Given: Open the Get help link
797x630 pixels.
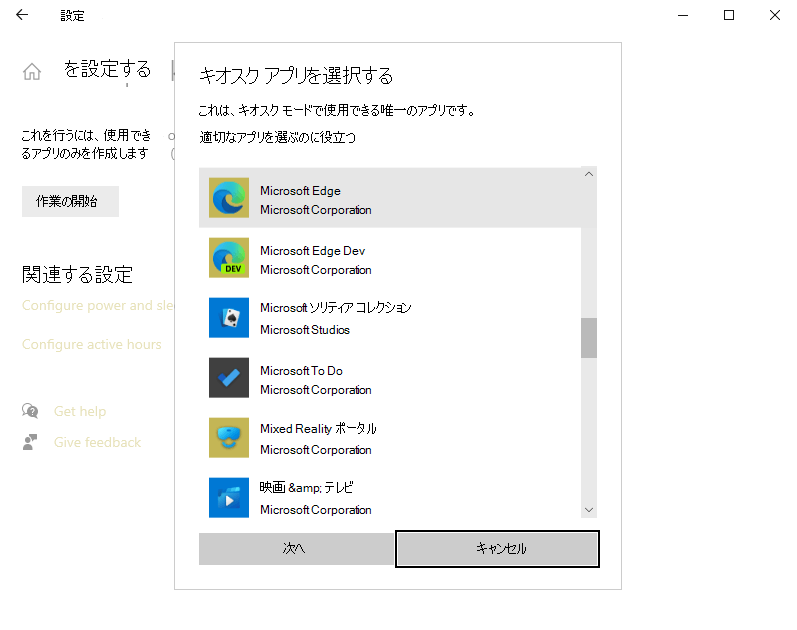Looking at the screenshot, I should click(x=80, y=411).
